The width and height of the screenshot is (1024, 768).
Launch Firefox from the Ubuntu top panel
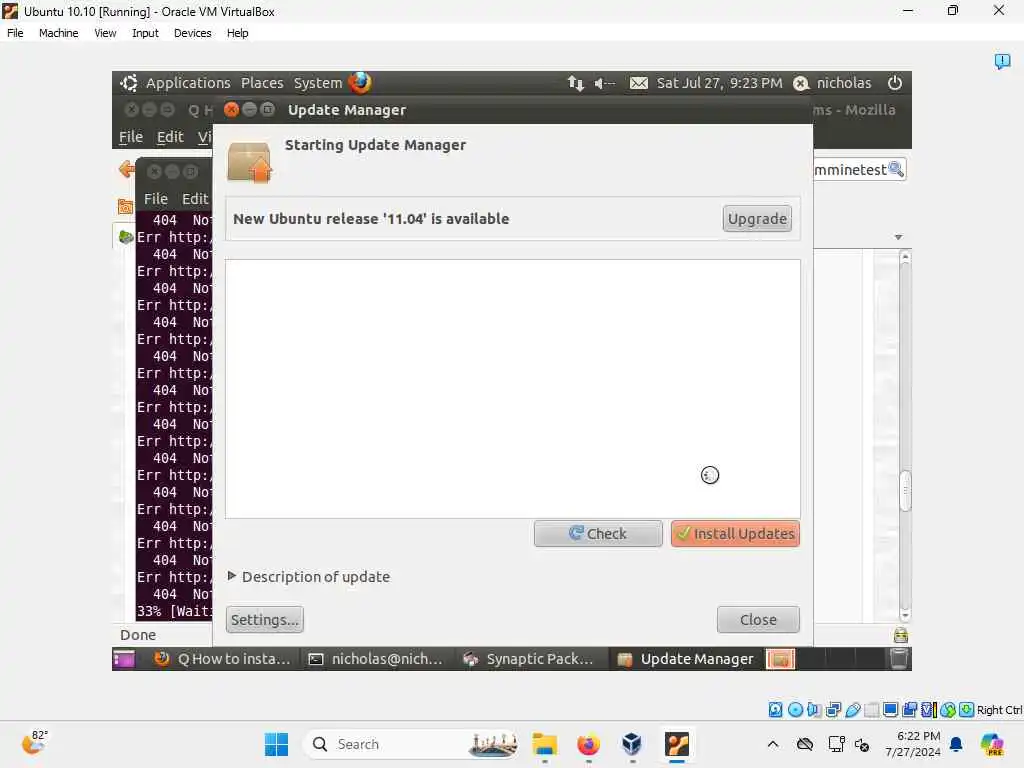click(x=359, y=83)
